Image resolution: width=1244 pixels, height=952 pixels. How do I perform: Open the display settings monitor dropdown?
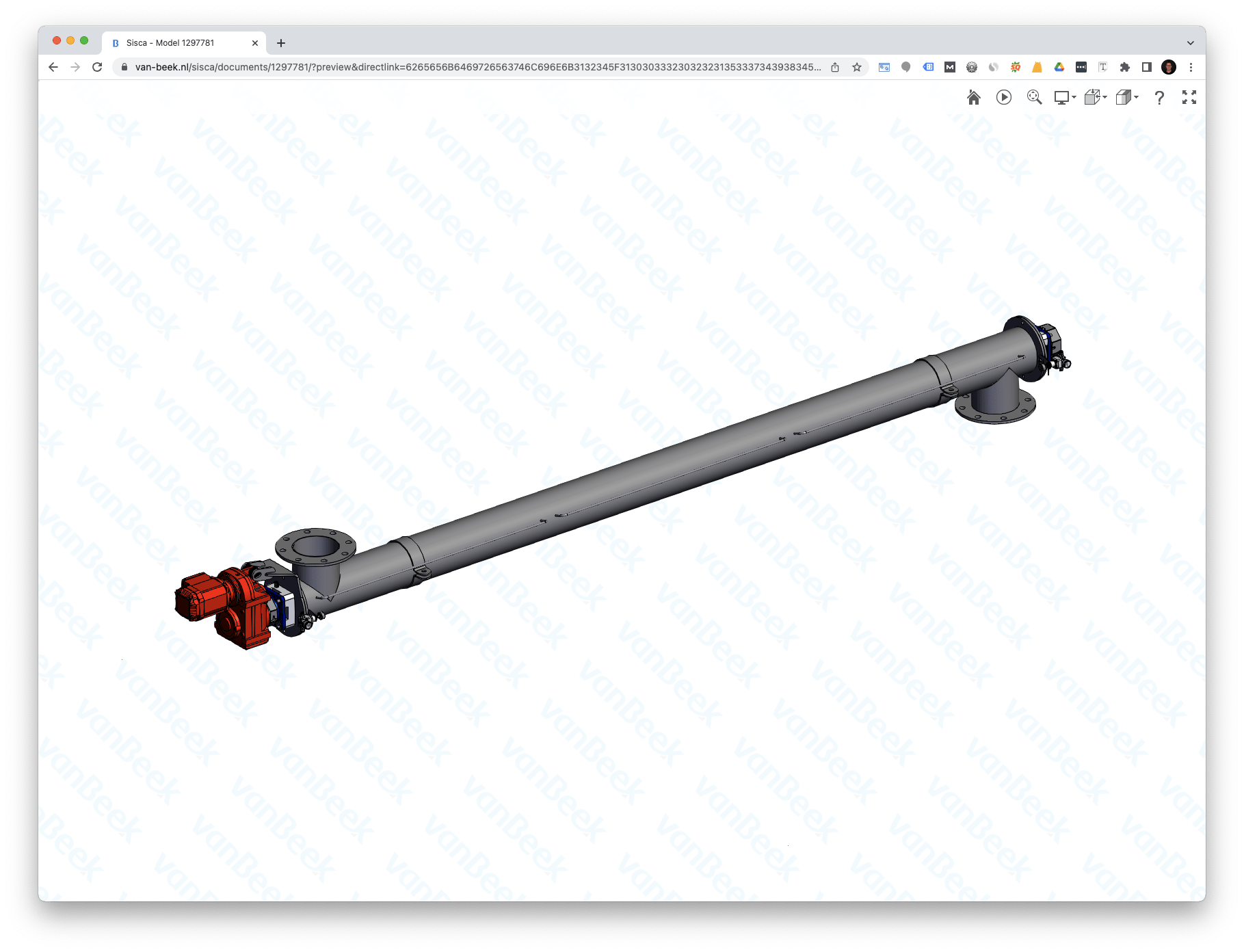[x=1065, y=98]
